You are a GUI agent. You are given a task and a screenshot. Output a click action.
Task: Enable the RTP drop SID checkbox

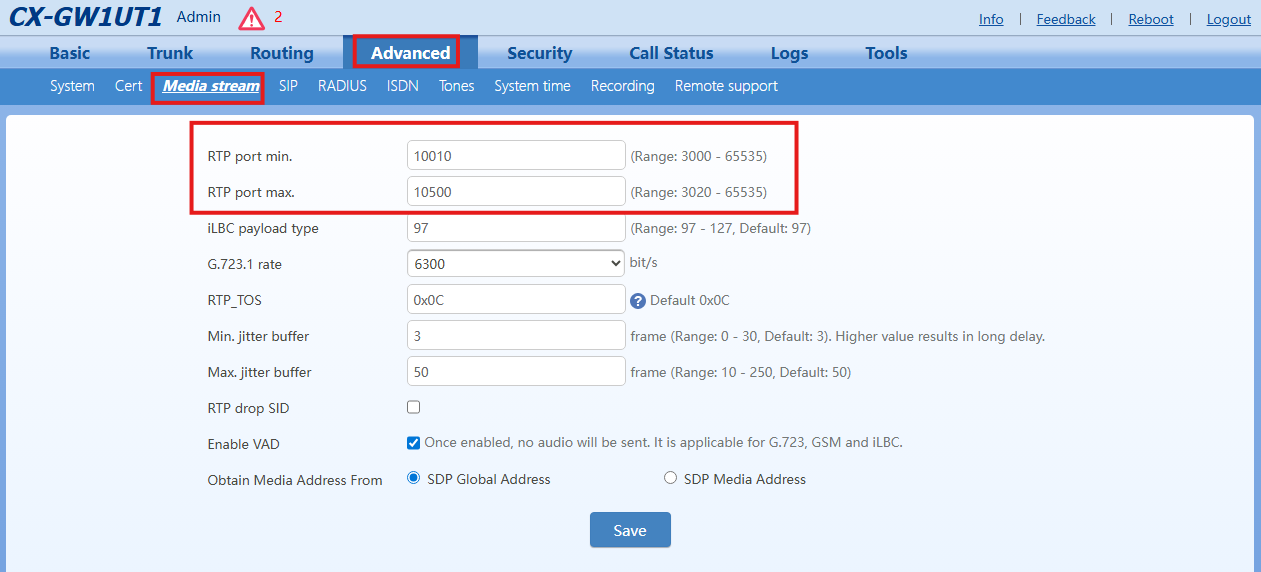(x=414, y=407)
